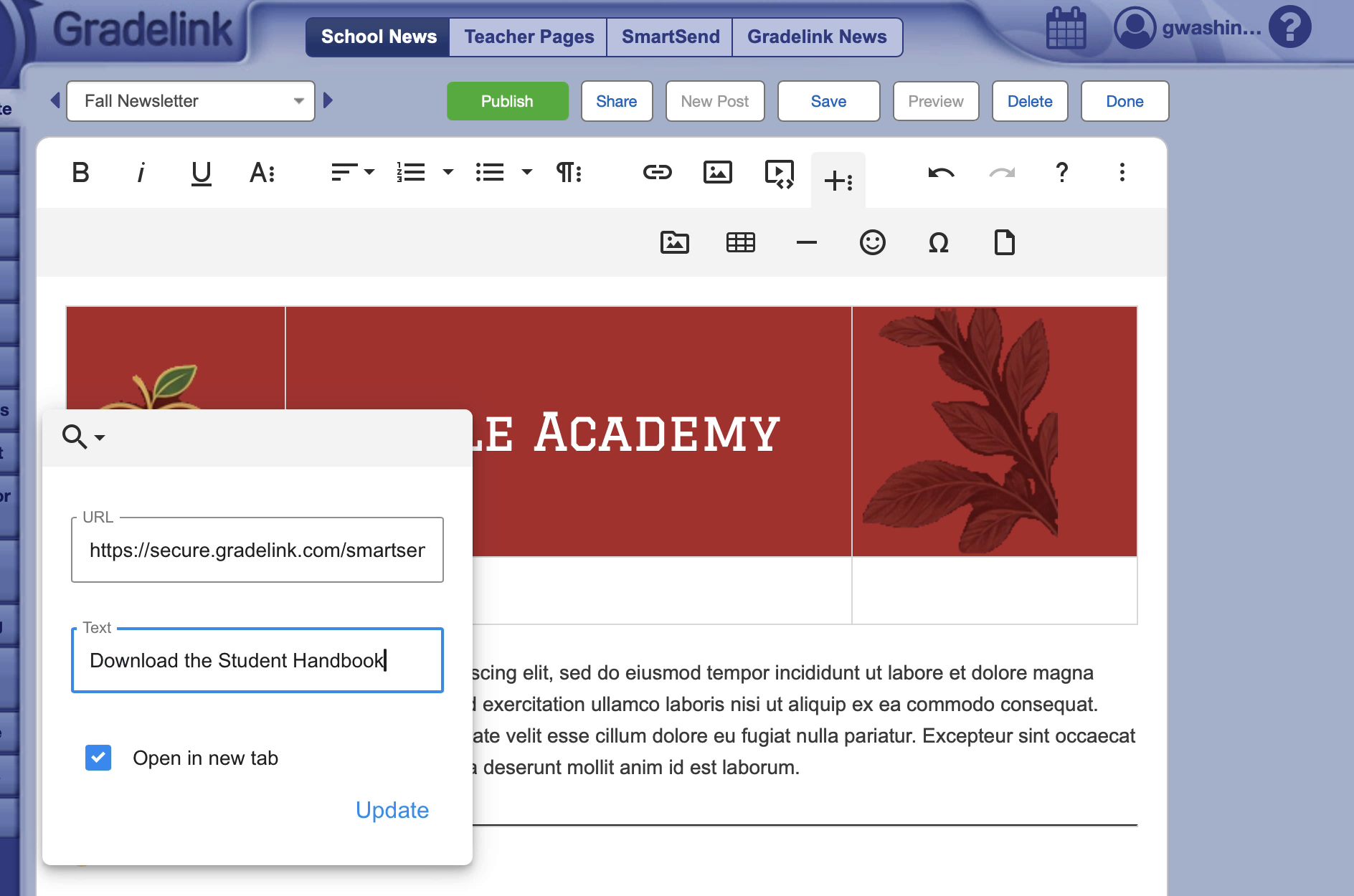Screen dimensions: 1354x896
Task: Click the text alignment icon
Action: 344,173
